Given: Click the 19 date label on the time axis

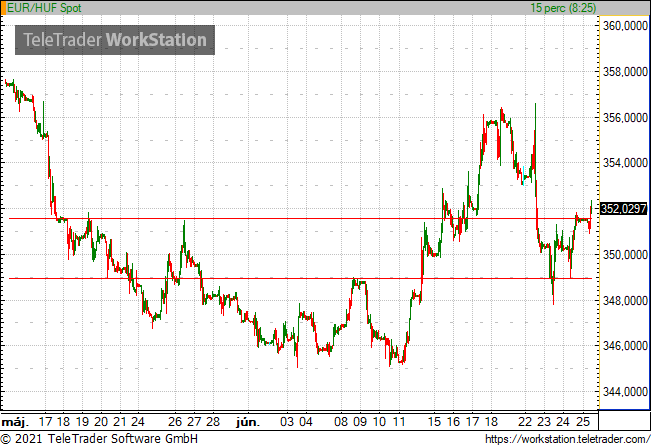Looking at the screenshot, I should [x=82, y=422].
